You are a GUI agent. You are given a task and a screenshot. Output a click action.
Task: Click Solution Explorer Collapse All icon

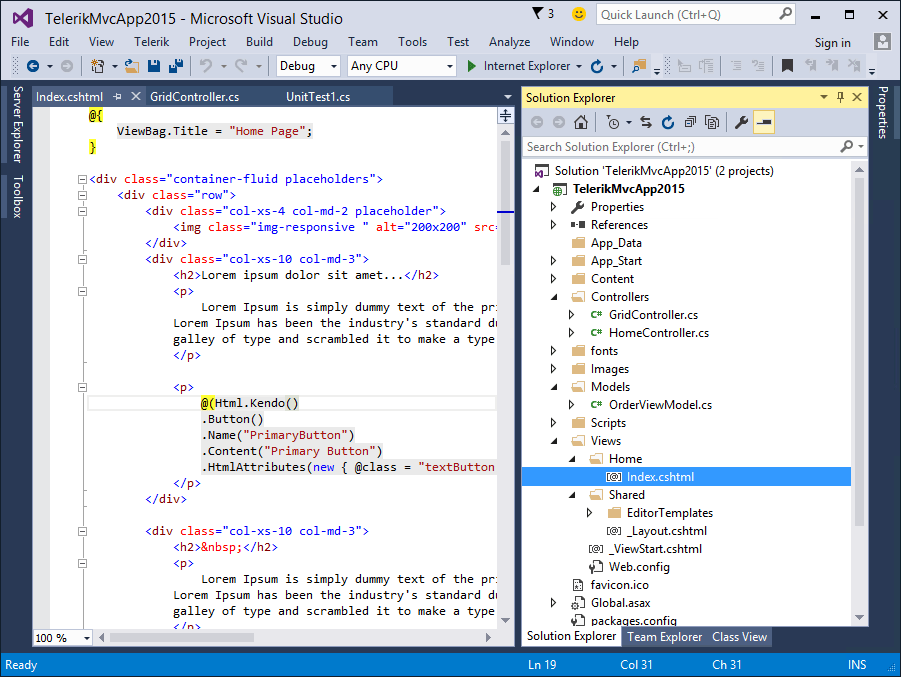[x=690, y=122]
